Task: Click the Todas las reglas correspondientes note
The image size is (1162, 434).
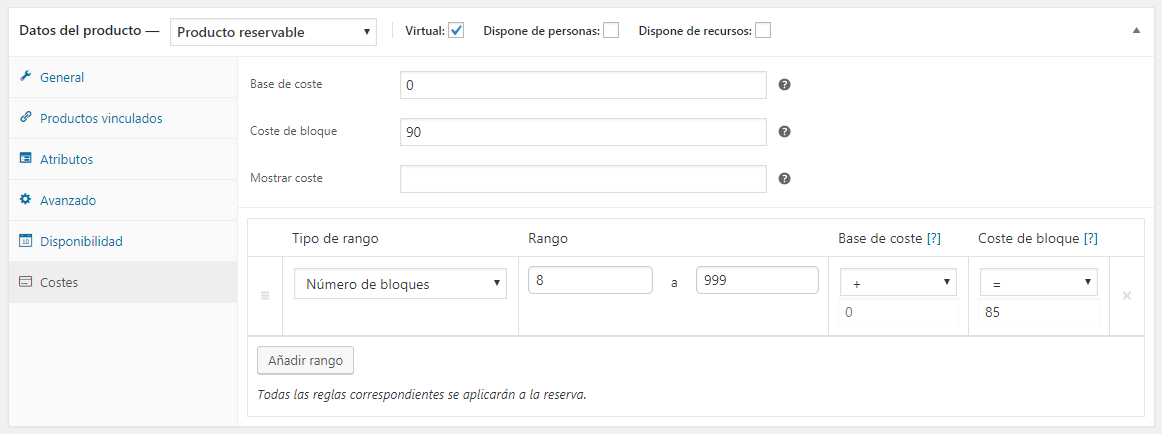Action: (422, 394)
